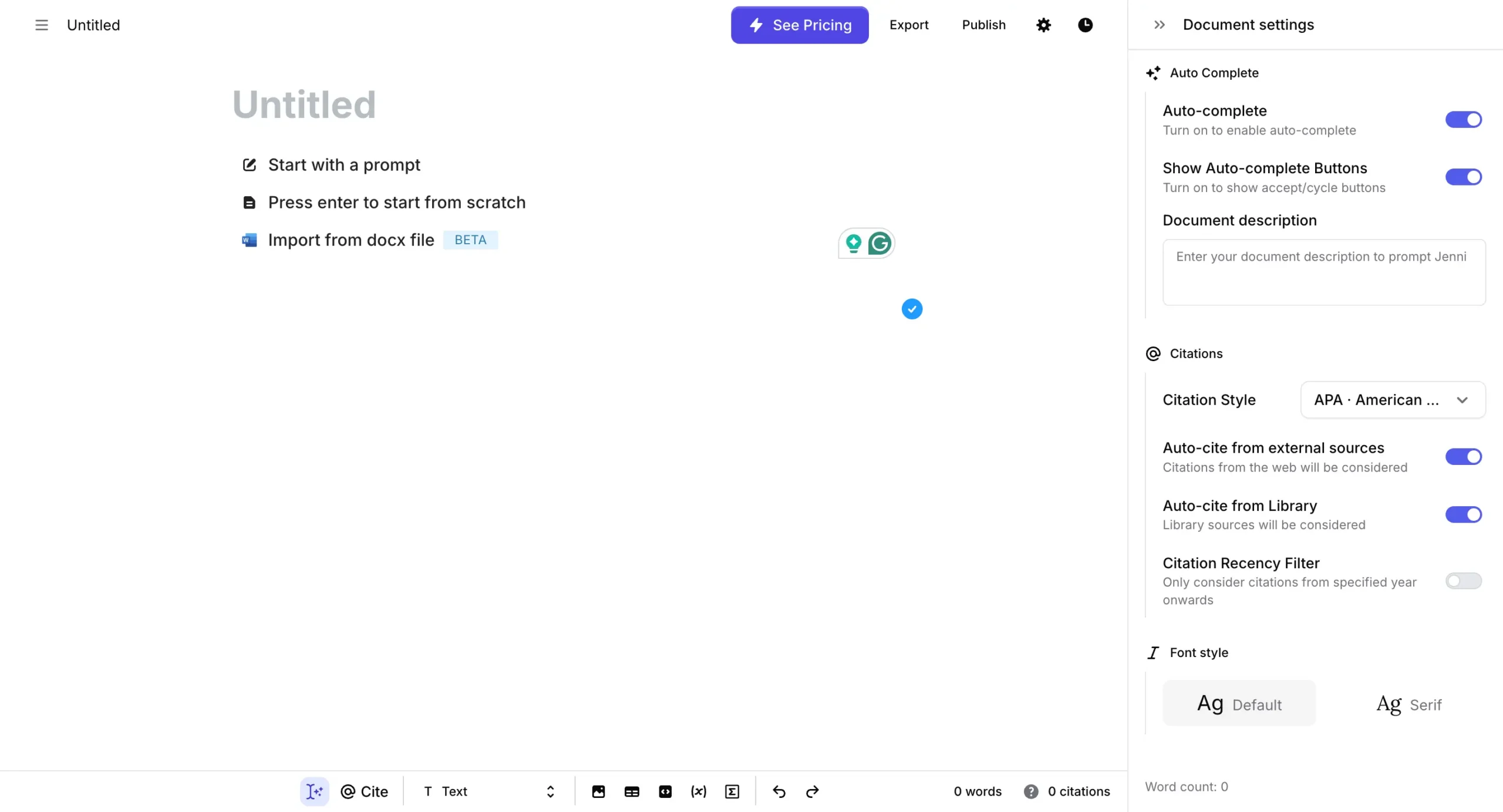Viewport: 1503px width, 812px height.
Task: Collapse the Document settings panel
Action: click(x=1159, y=25)
